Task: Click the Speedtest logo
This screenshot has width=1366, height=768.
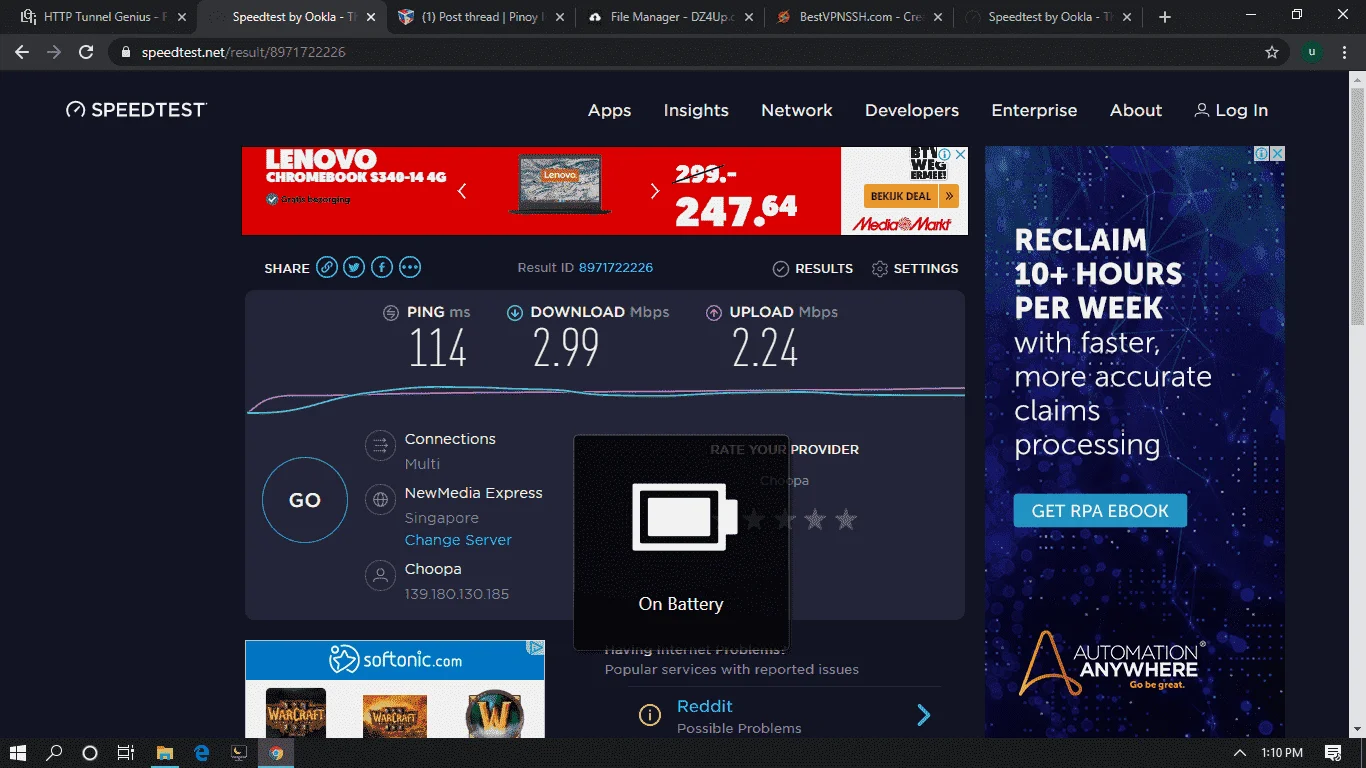Action: 136,110
